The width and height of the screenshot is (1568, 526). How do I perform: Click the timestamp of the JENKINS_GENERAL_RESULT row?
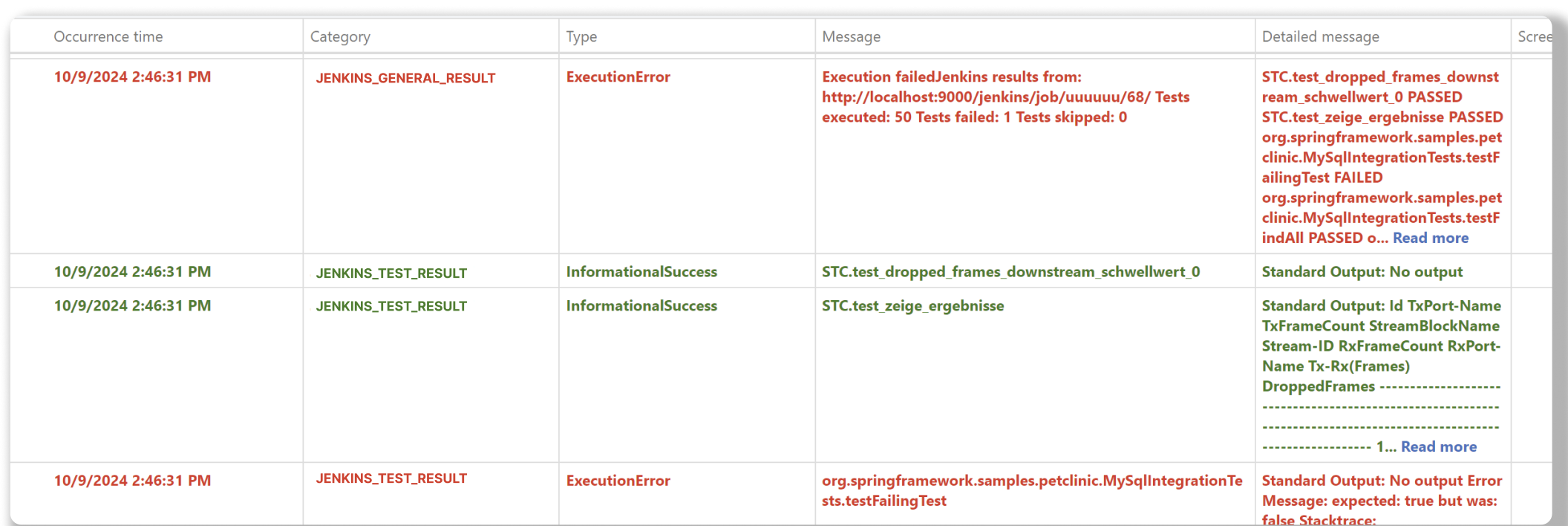pyautogui.click(x=132, y=77)
